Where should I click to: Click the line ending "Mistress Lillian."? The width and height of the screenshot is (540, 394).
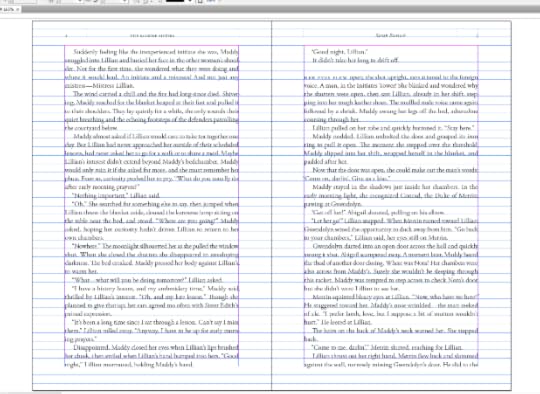coord(100,86)
